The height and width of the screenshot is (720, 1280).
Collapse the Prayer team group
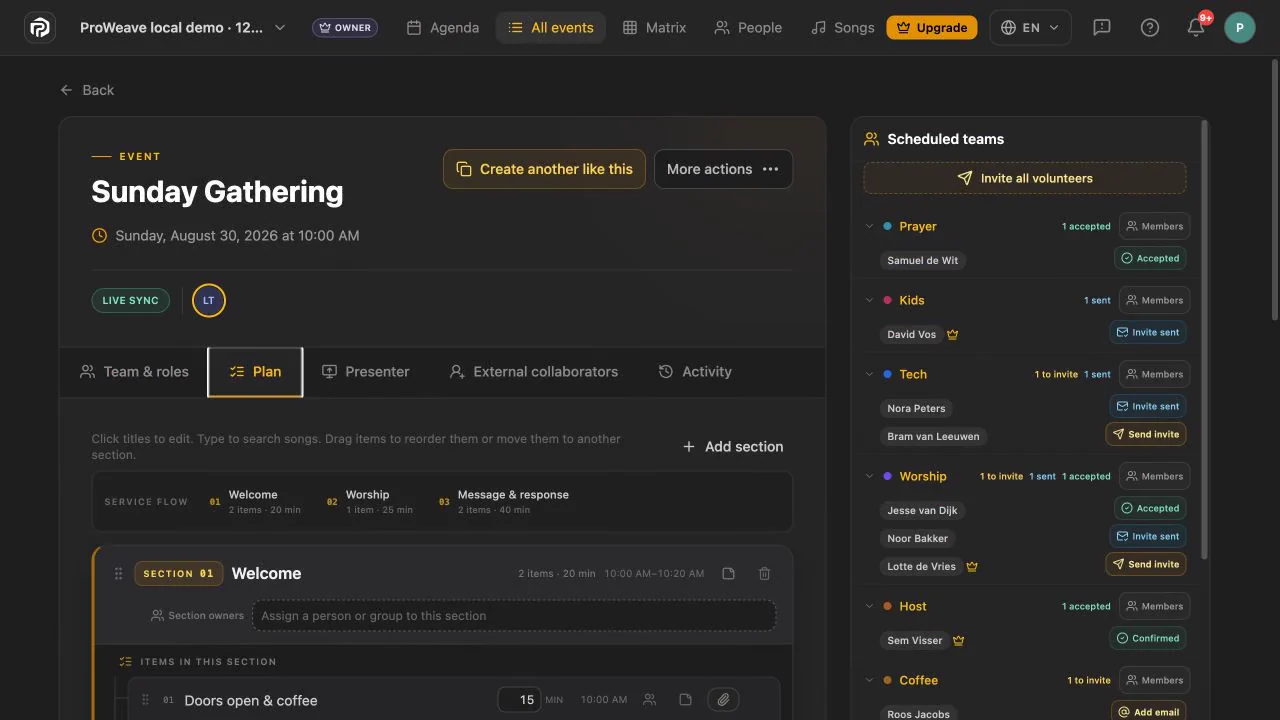(x=869, y=226)
